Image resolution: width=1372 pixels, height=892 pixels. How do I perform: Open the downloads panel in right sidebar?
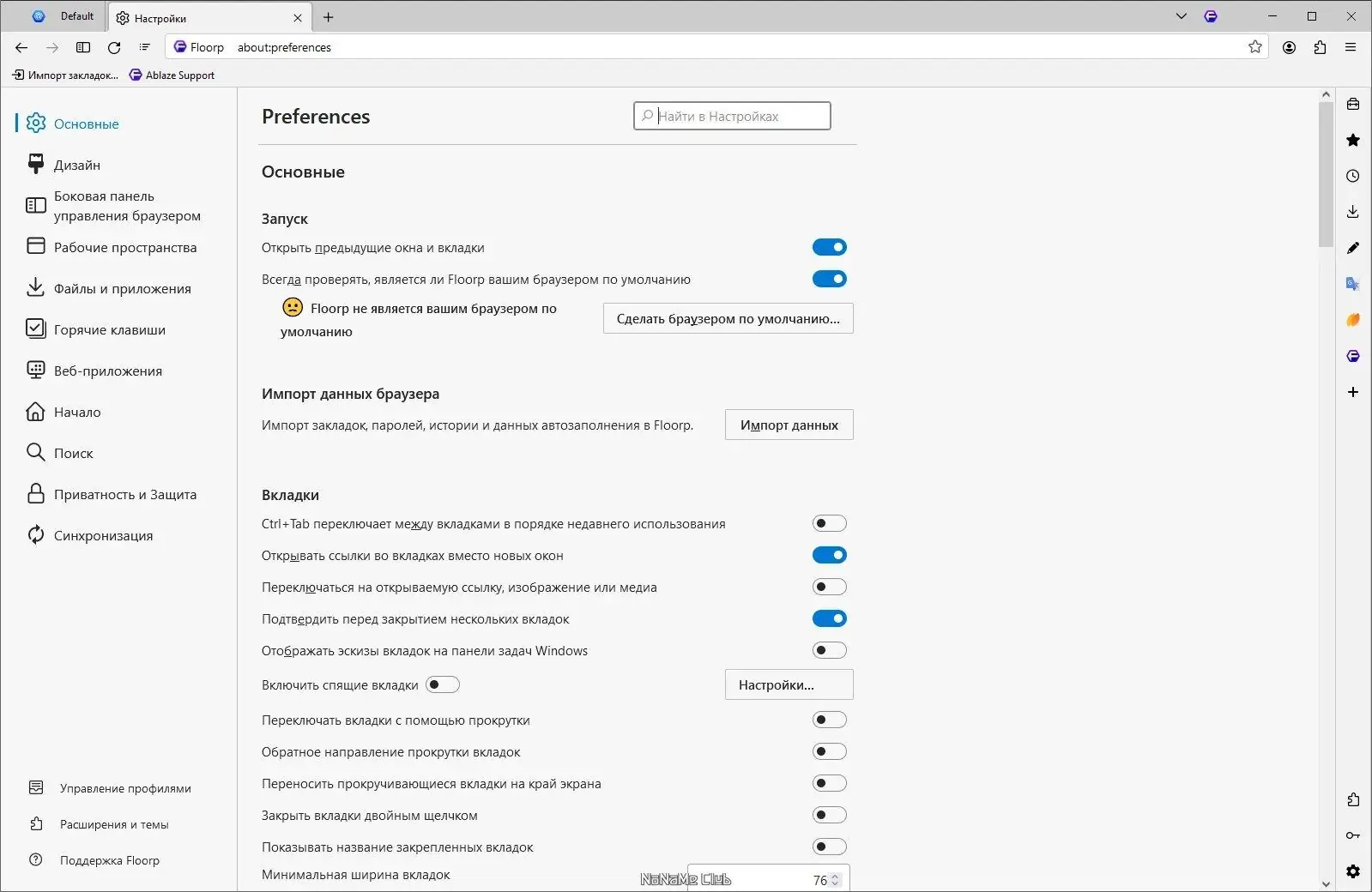[x=1353, y=212]
